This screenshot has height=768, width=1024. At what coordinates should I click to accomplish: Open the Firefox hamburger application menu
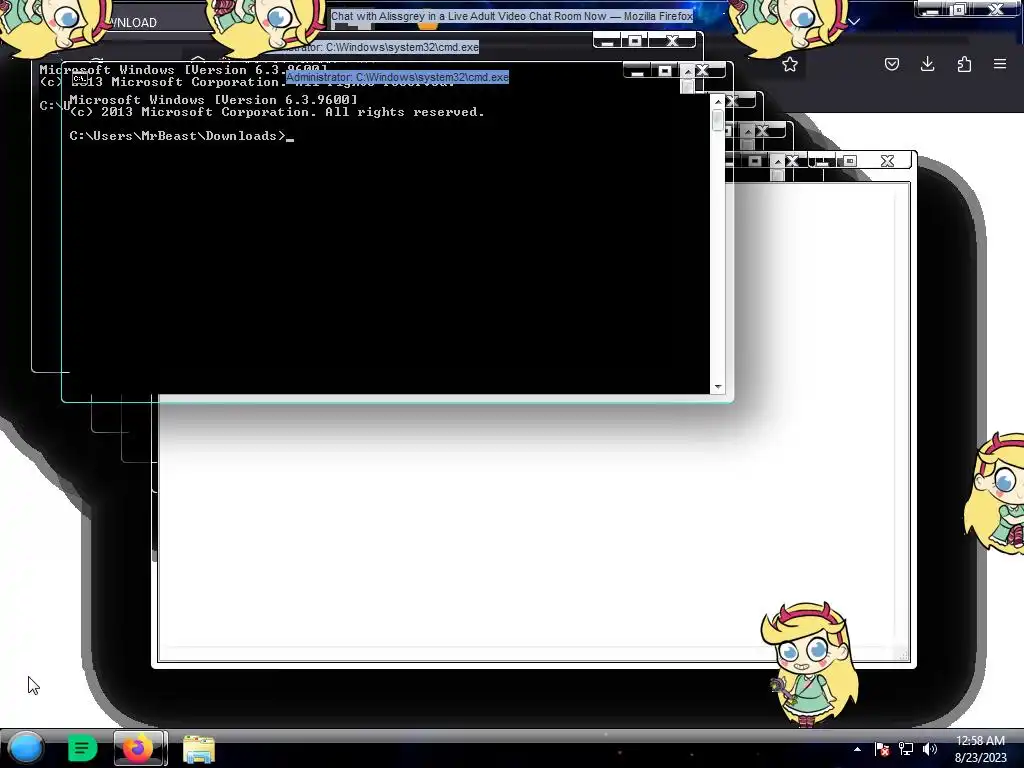(1000, 64)
